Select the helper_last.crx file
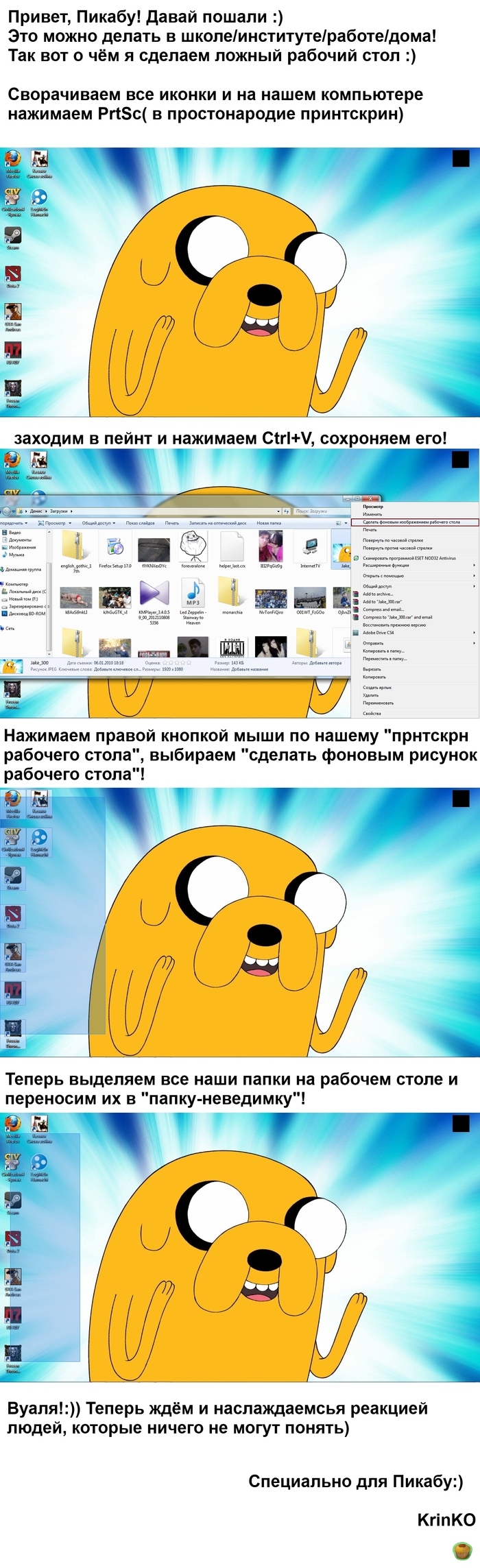480x1568 pixels. tap(232, 549)
